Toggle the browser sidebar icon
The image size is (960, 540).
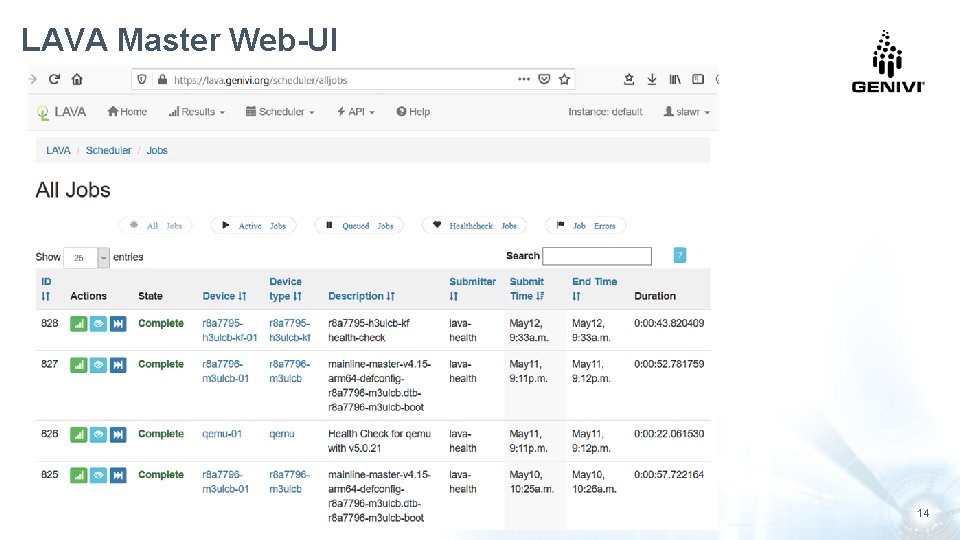[698, 79]
